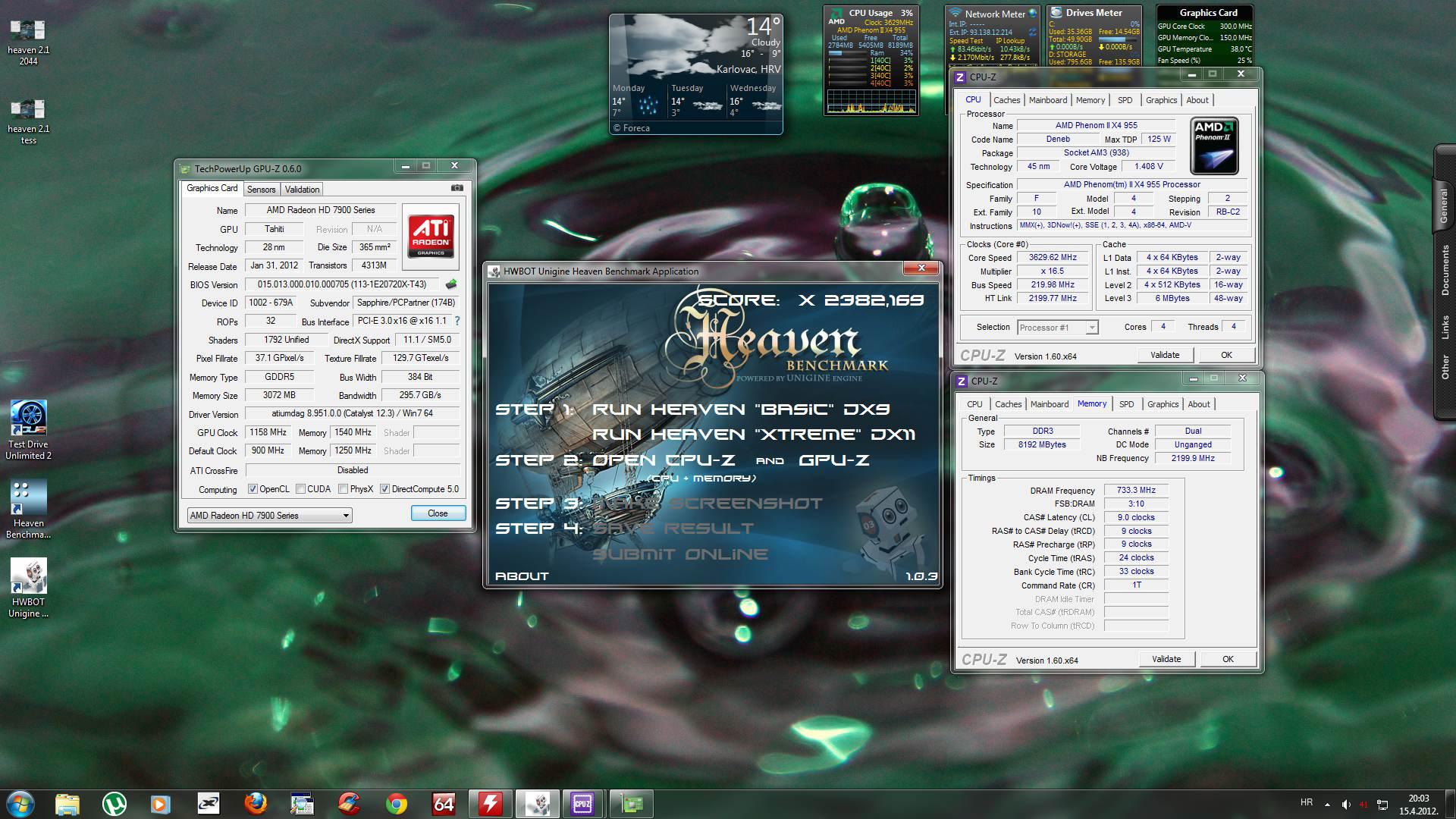The height and width of the screenshot is (819, 1456).
Task: Open the AIDA64 taskbar icon
Action: tap(444, 804)
